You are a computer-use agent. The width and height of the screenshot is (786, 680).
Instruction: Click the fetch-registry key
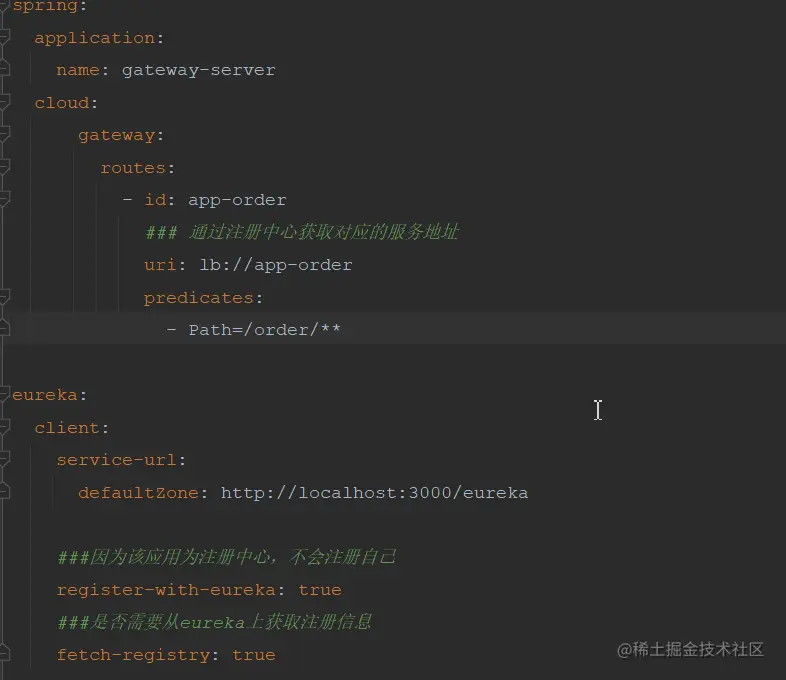pyautogui.click(x=133, y=655)
